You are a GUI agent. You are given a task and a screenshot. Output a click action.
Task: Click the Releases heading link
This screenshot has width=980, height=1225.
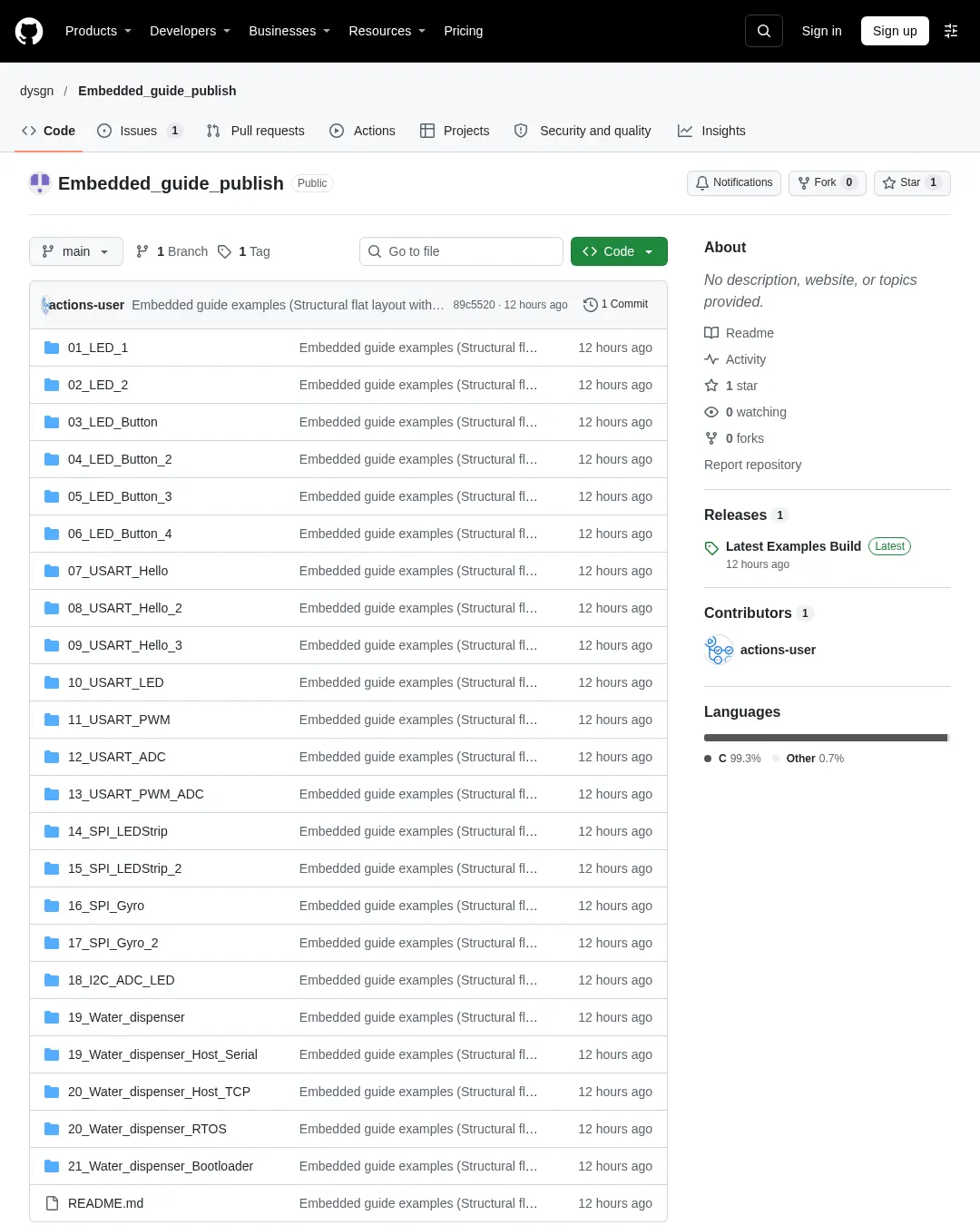tap(746, 515)
